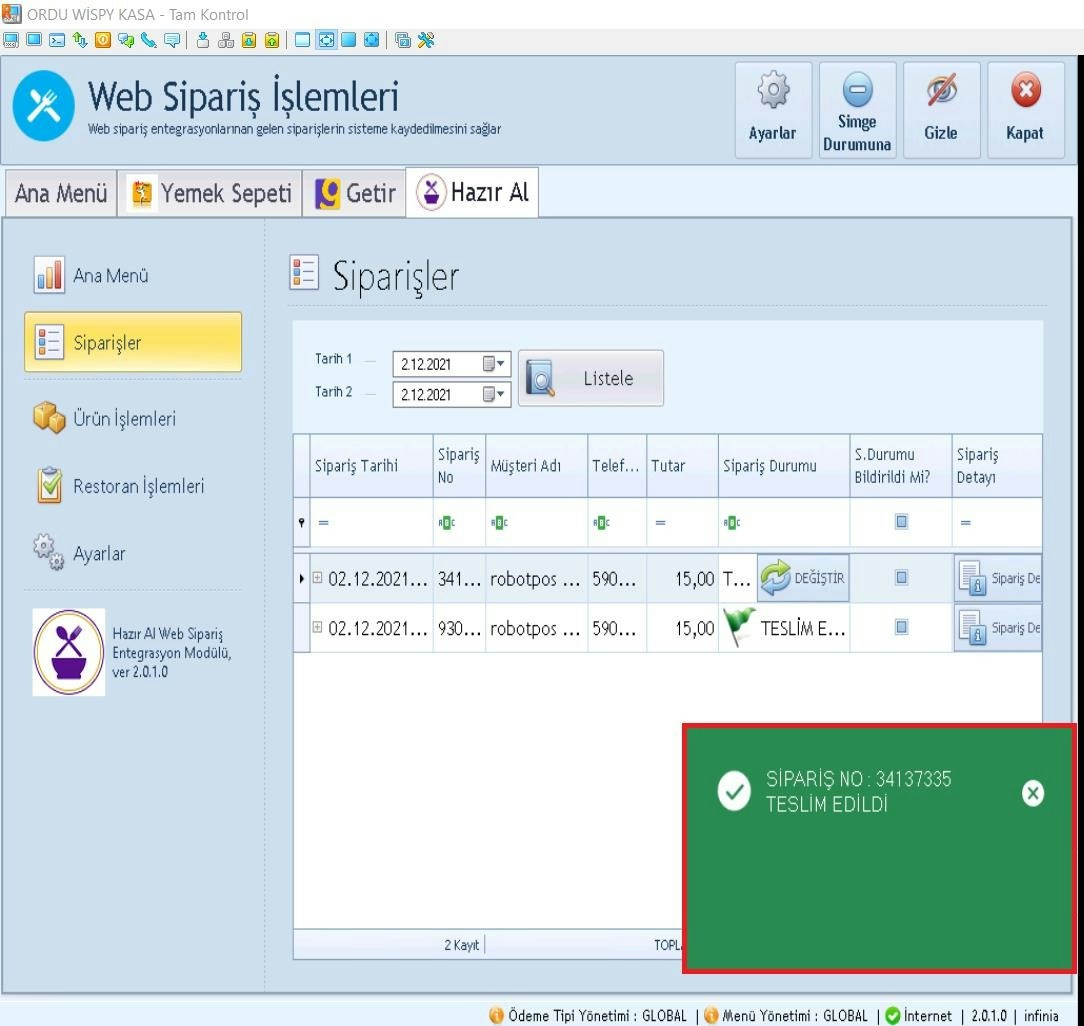The image size is (1084, 1026).
Task: Open the Tutar filter operator selector
Action: (x=660, y=523)
